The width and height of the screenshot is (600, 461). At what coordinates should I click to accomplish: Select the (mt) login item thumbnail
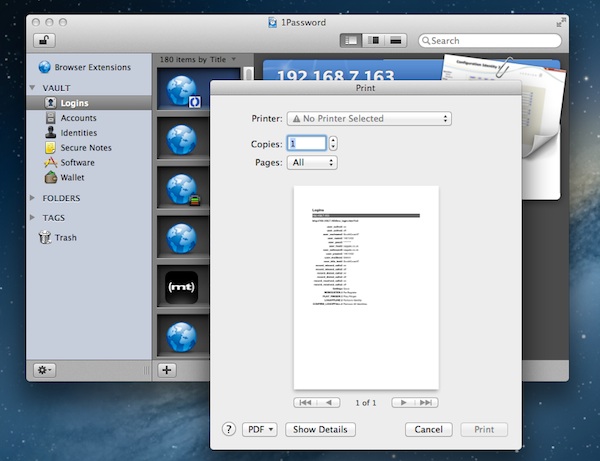coord(181,287)
